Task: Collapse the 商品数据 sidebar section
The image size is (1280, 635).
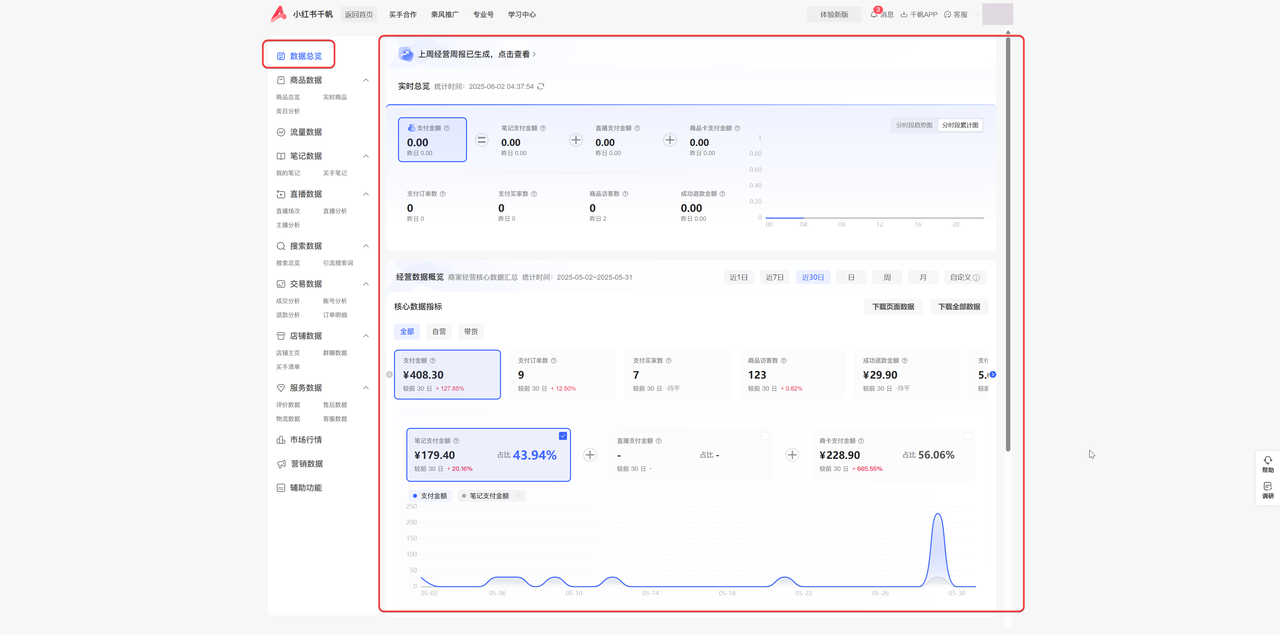Action: [366, 80]
